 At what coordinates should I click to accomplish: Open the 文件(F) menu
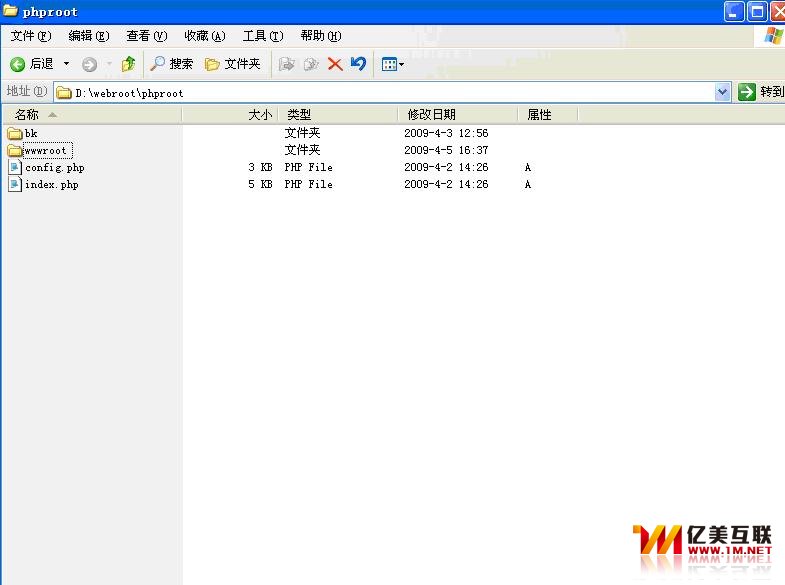click(x=31, y=36)
